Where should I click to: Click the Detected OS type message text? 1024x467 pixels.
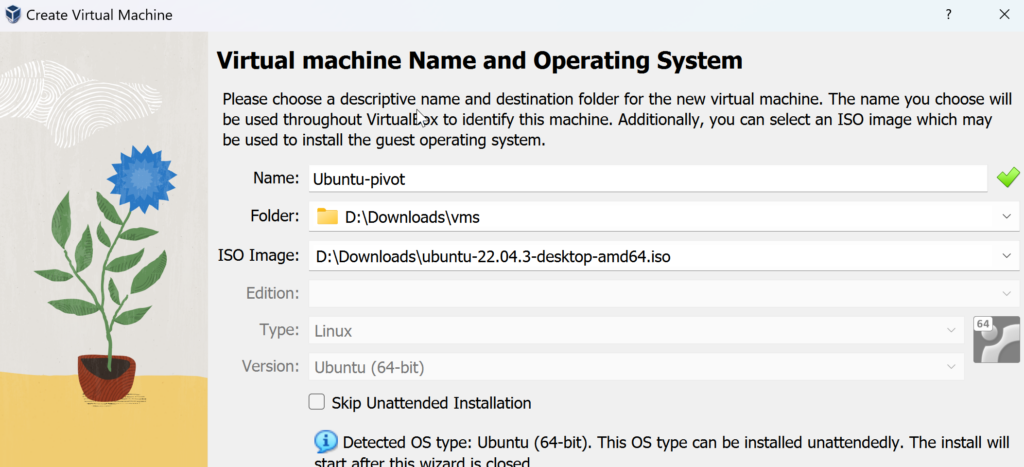click(662, 453)
